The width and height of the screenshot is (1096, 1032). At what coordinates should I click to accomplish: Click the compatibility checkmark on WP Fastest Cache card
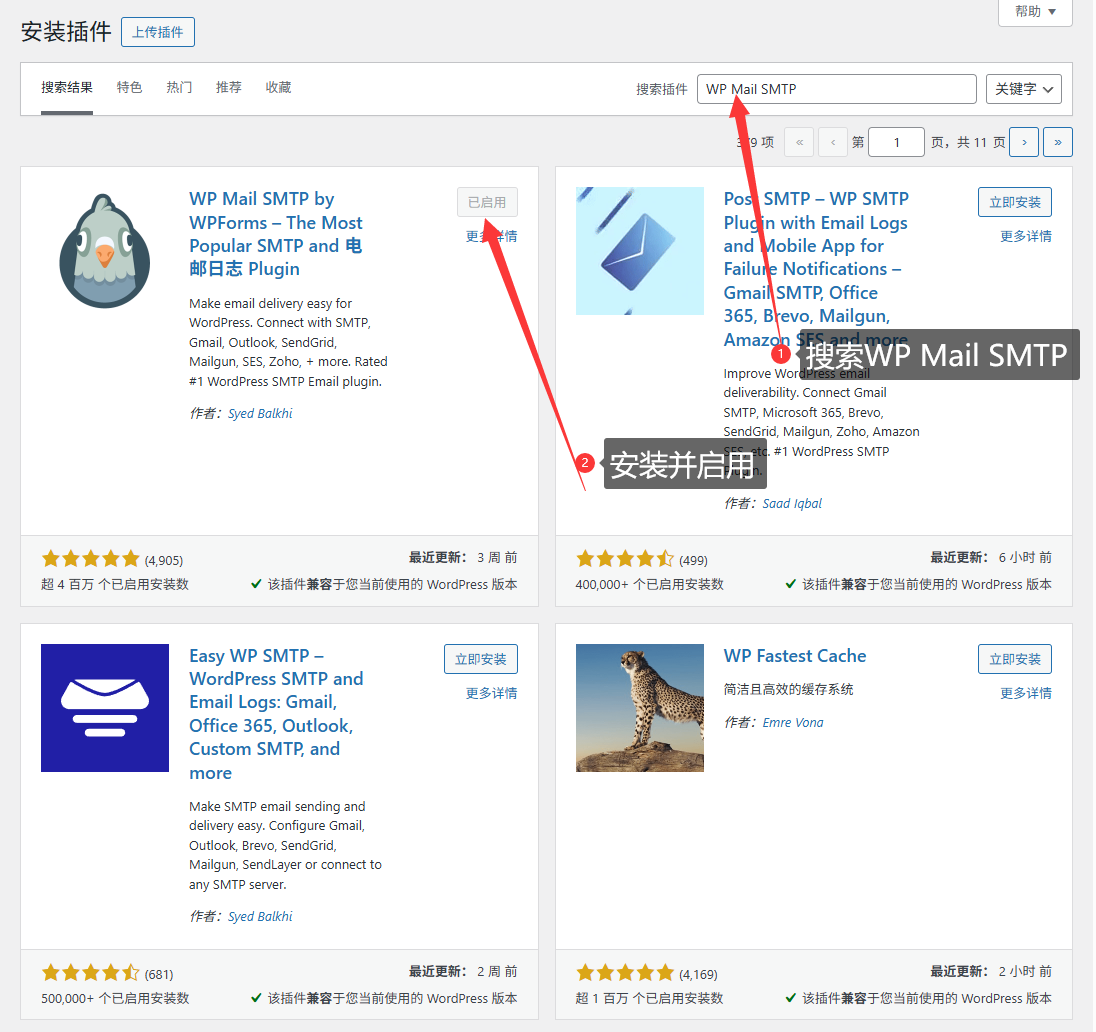[791, 998]
